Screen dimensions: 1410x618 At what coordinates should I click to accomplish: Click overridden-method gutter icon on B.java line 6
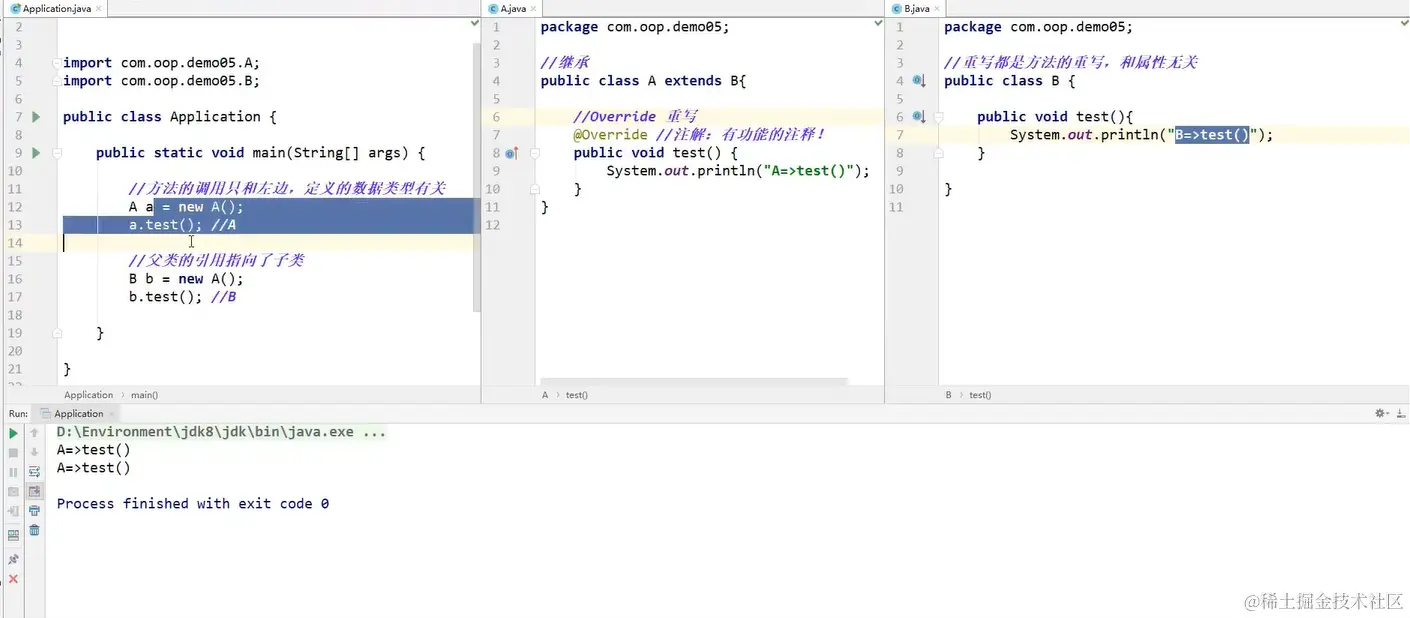(919, 117)
